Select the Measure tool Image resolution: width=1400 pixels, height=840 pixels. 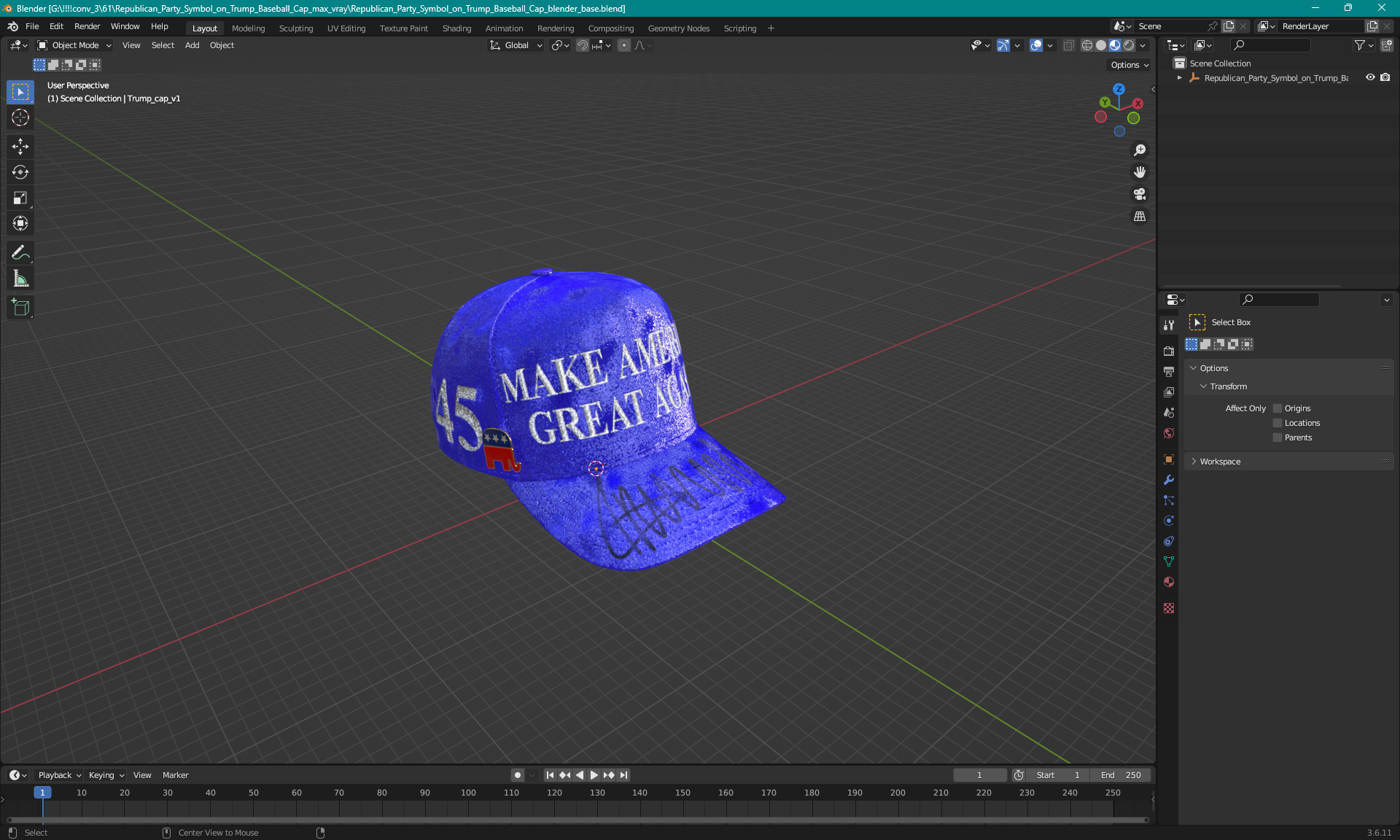pyautogui.click(x=20, y=279)
